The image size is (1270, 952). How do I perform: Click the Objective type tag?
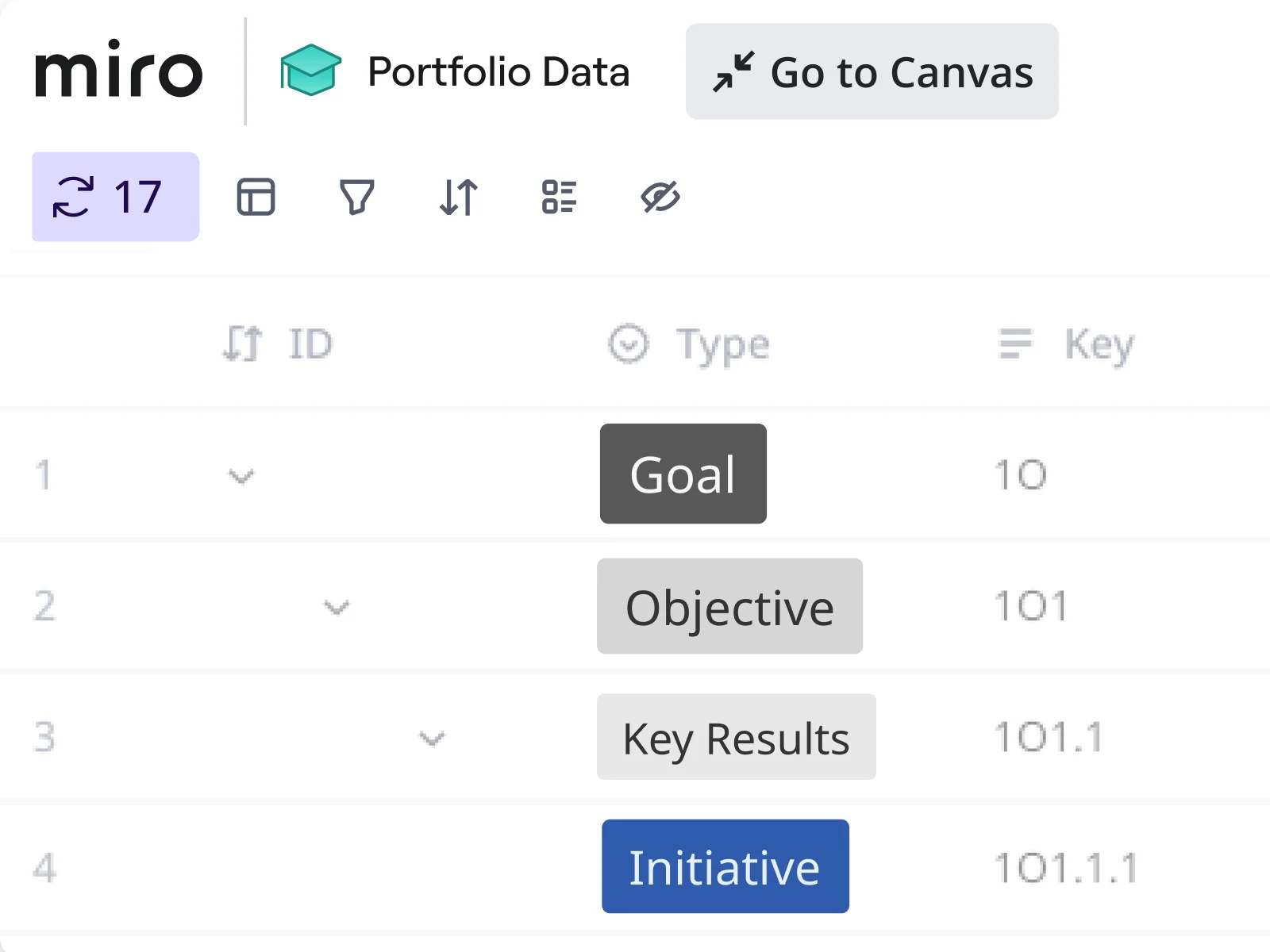point(729,607)
